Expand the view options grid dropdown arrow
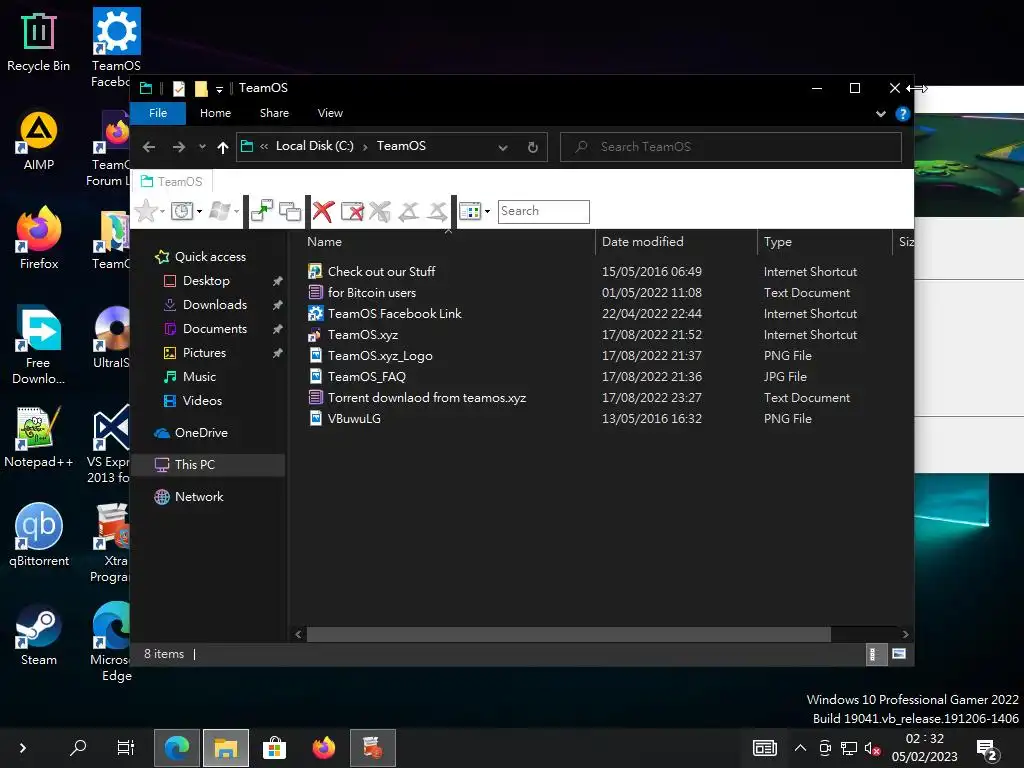This screenshot has width=1024, height=768. click(x=487, y=211)
